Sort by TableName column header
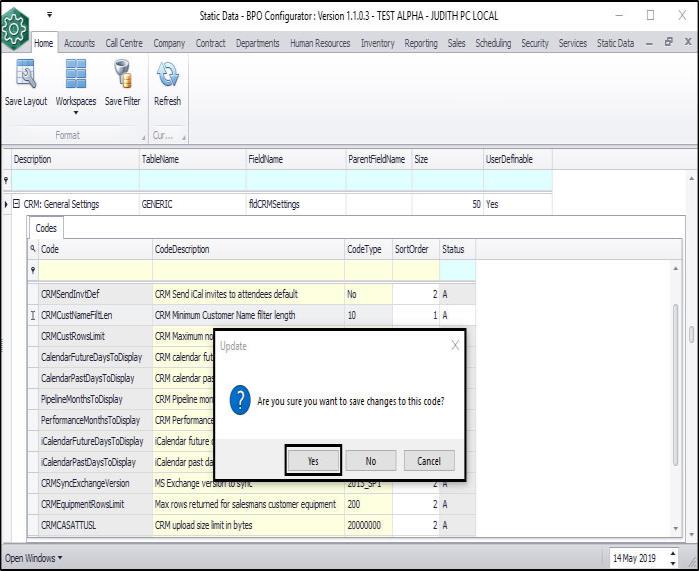Screen dimensions: 699x571 [x=193, y=159]
